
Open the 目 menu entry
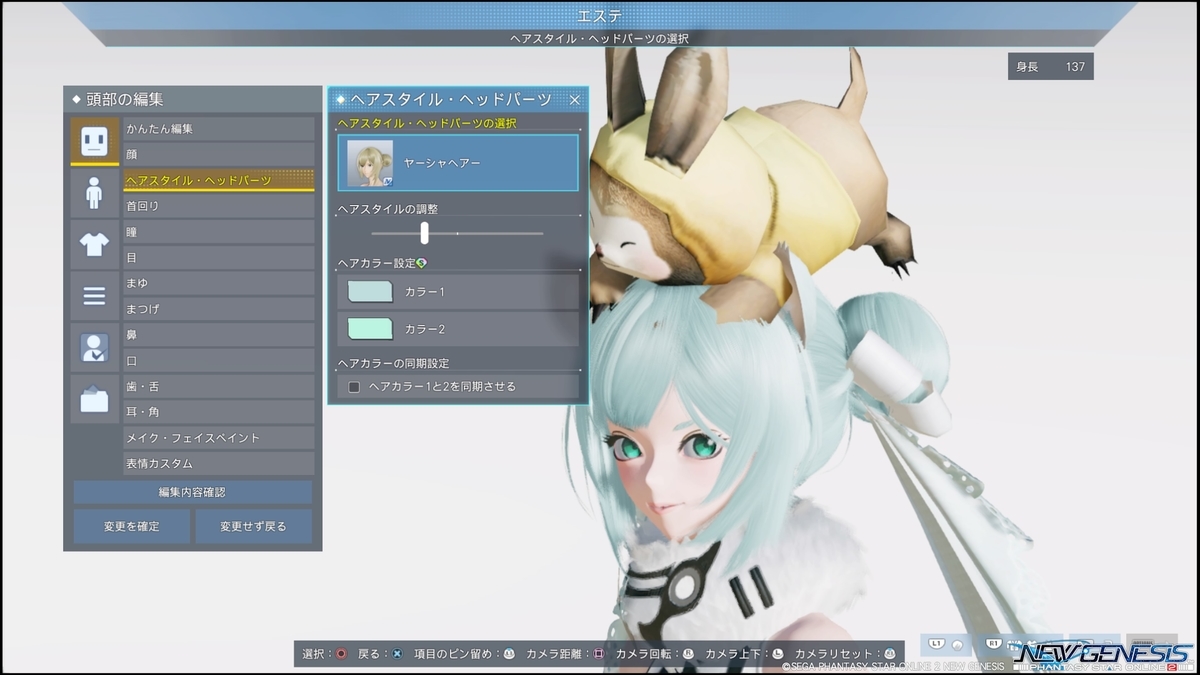pyautogui.click(x=218, y=258)
